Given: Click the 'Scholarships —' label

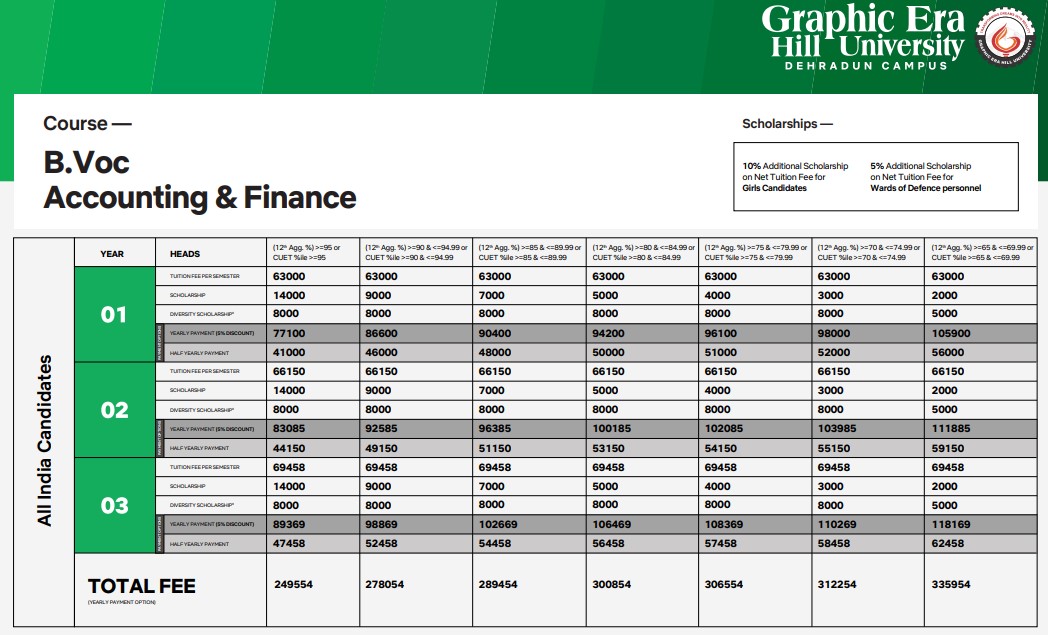Looking at the screenshot, I should (787, 124).
